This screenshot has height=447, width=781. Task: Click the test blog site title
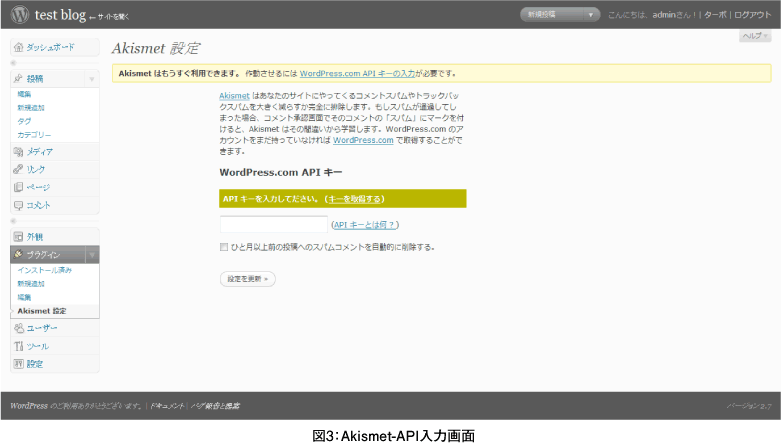60,15
